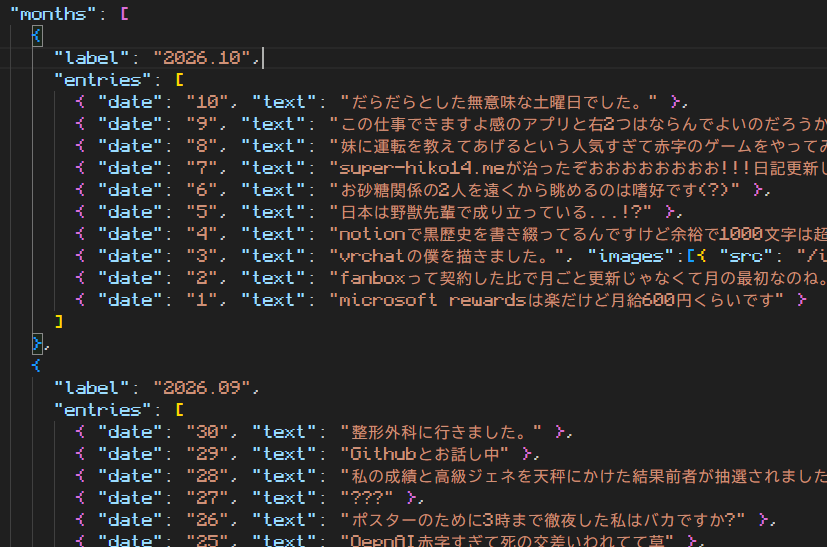Click the OpenAI entry text for date 25
The image size is (827, 547).
pyautogui.click(x=507, y=541)
